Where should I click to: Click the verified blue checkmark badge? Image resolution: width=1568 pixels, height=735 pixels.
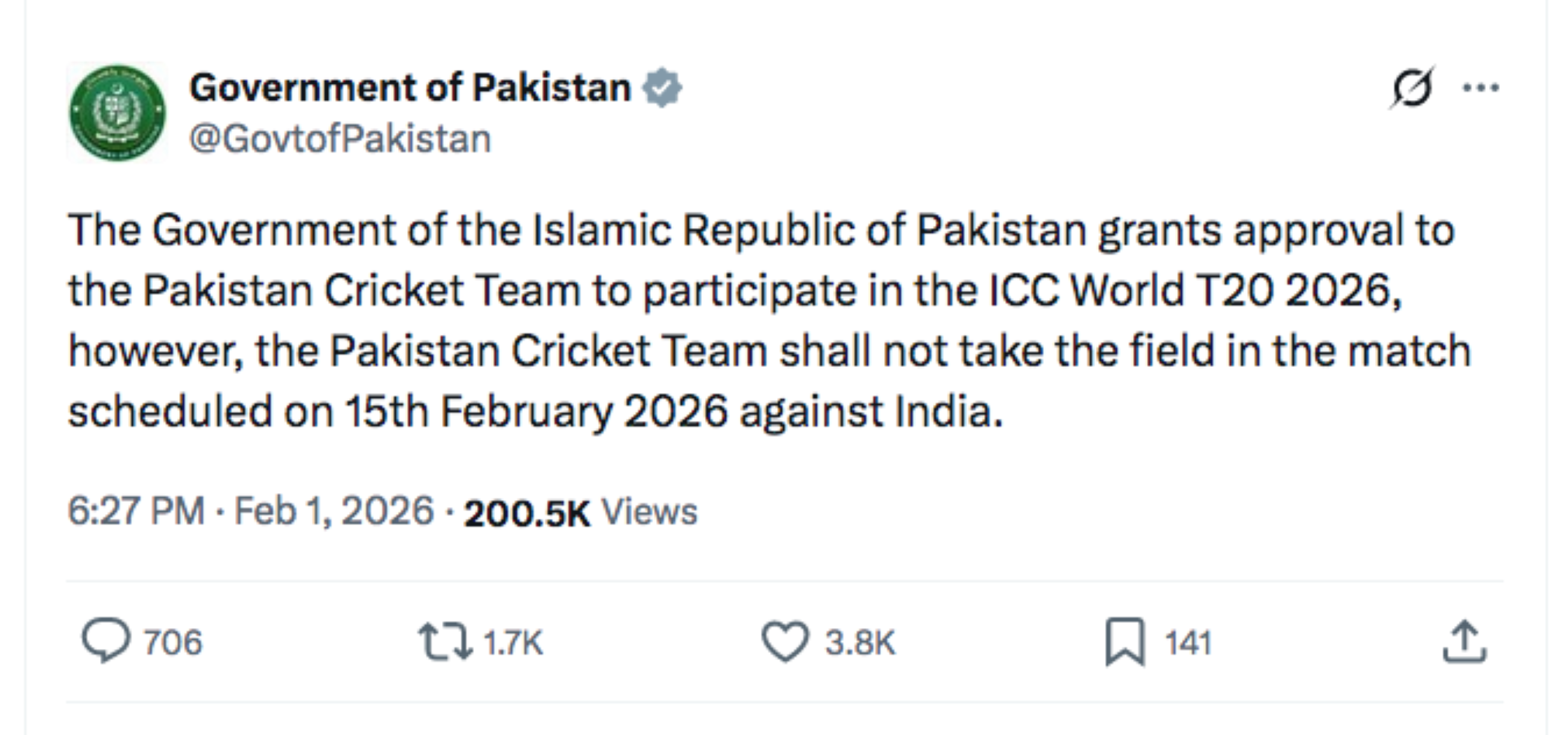coord(662,86)
